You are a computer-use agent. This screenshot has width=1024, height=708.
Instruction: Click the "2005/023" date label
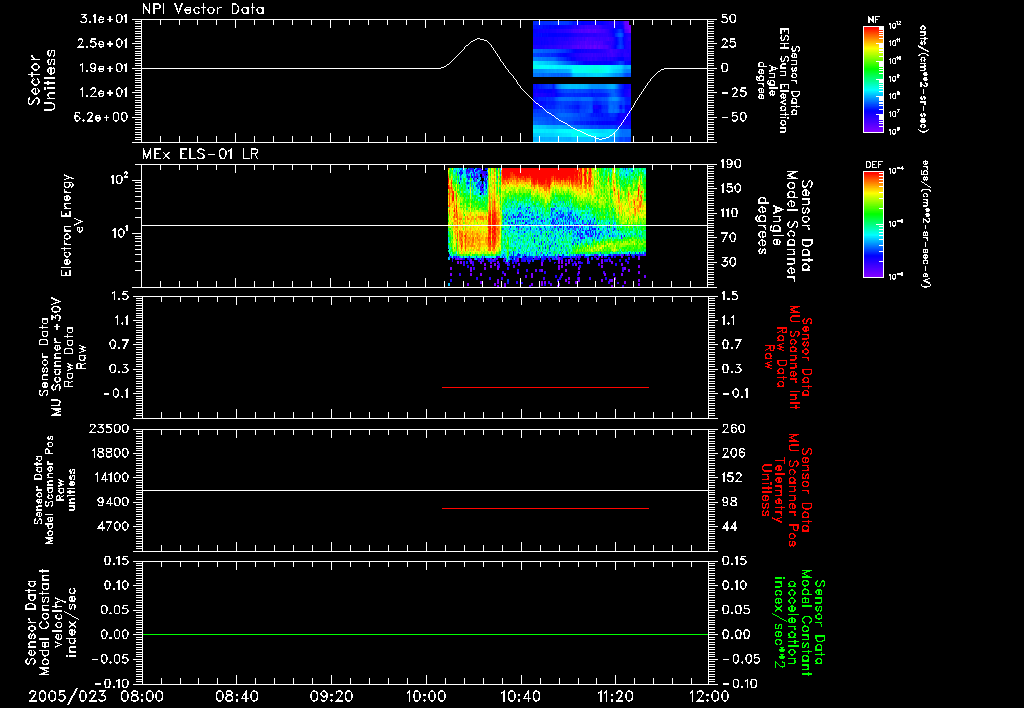click(67, 696)
